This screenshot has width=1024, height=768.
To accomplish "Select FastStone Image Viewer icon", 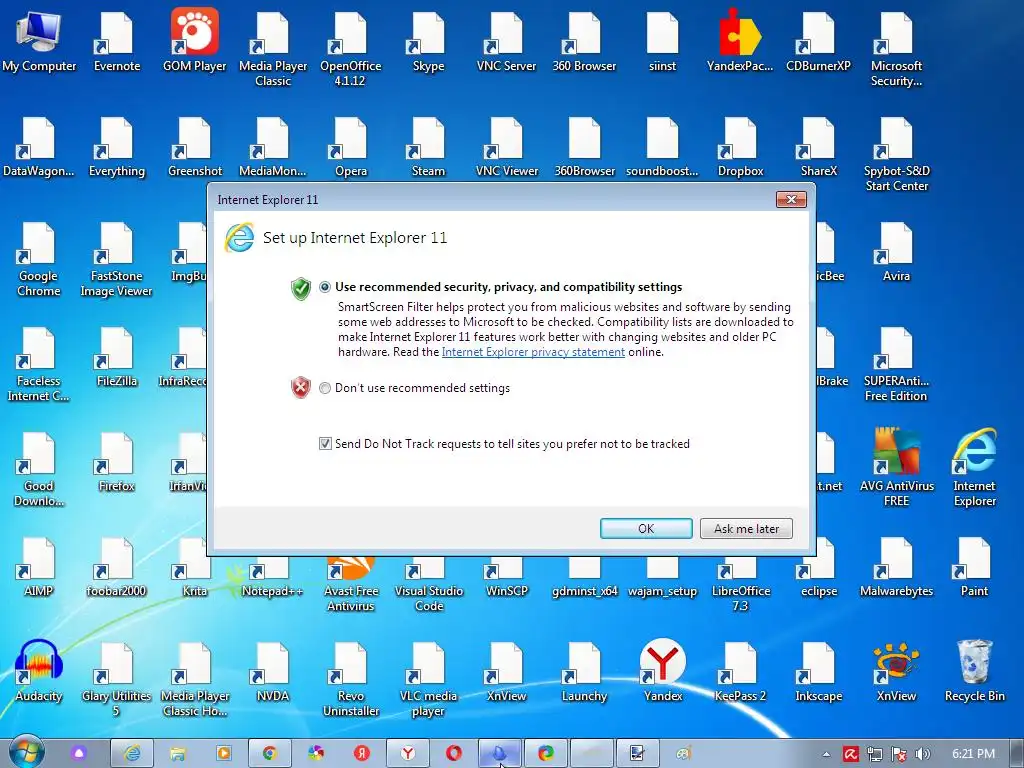I will 117,259.
